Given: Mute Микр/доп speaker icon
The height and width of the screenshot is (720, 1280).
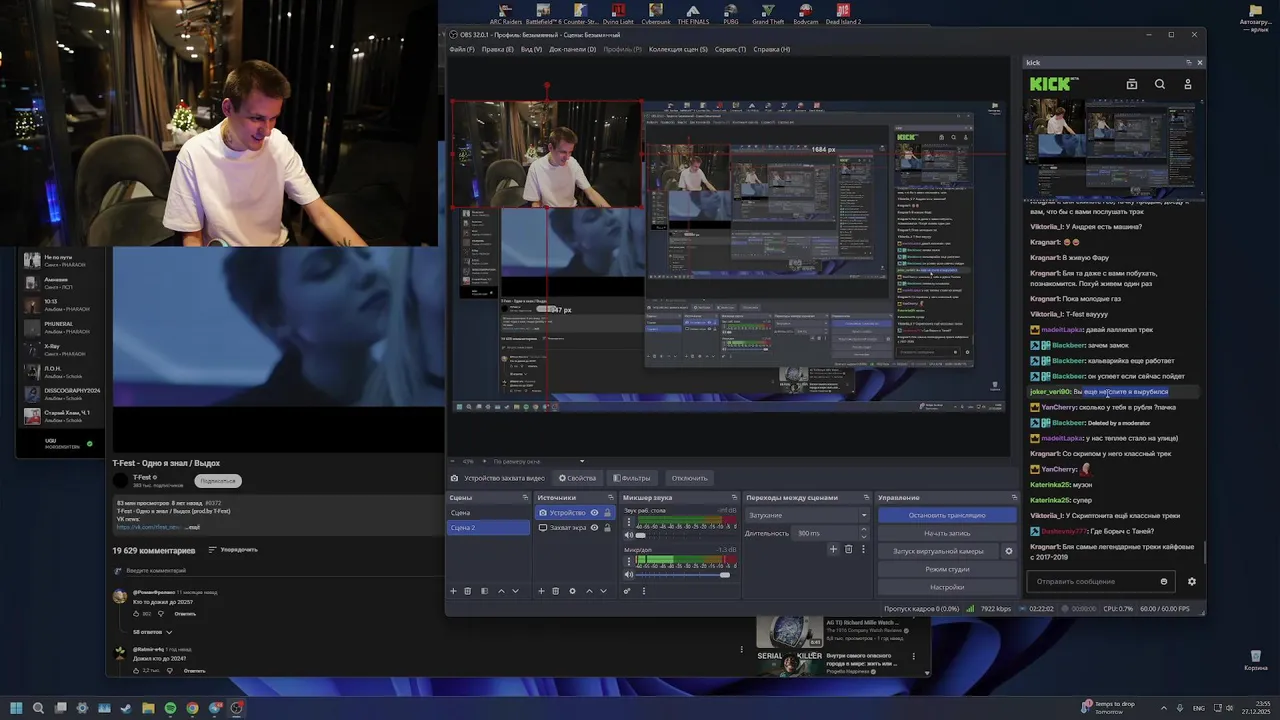Looking at the screenshot, I should tap(629, 574).
